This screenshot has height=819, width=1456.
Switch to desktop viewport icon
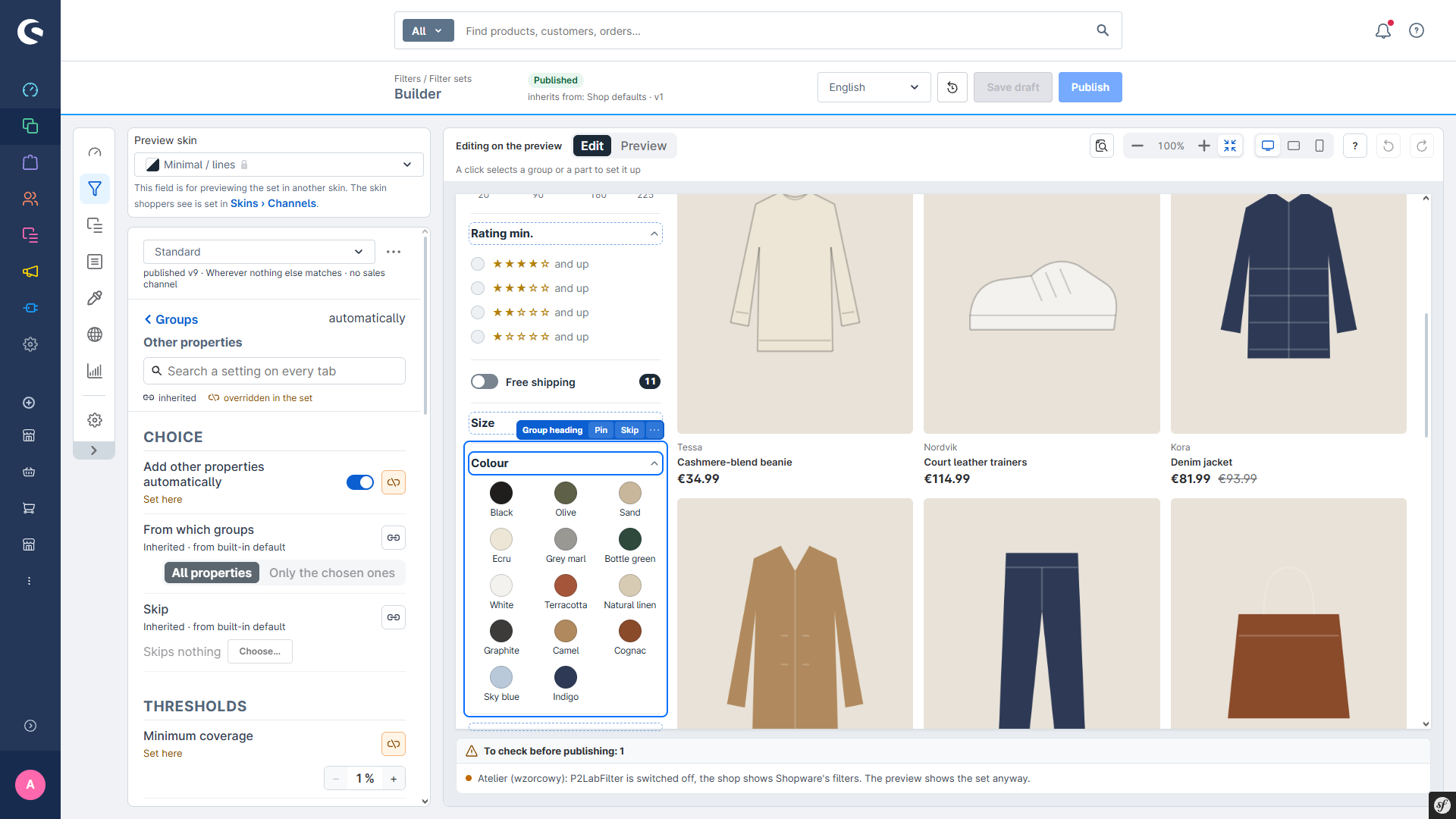[x=1268, y=146]
